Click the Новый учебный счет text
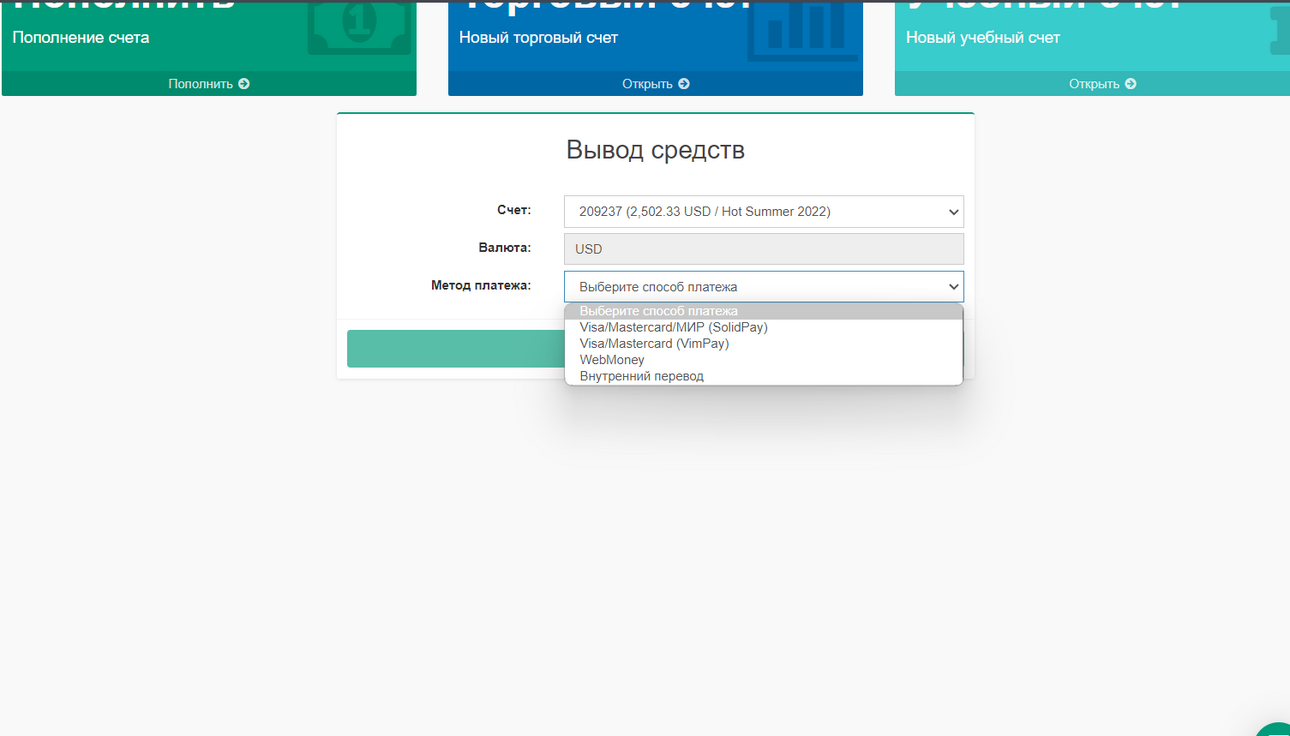The width and height of the screenshot is (1290, 736). click(983, 38)
